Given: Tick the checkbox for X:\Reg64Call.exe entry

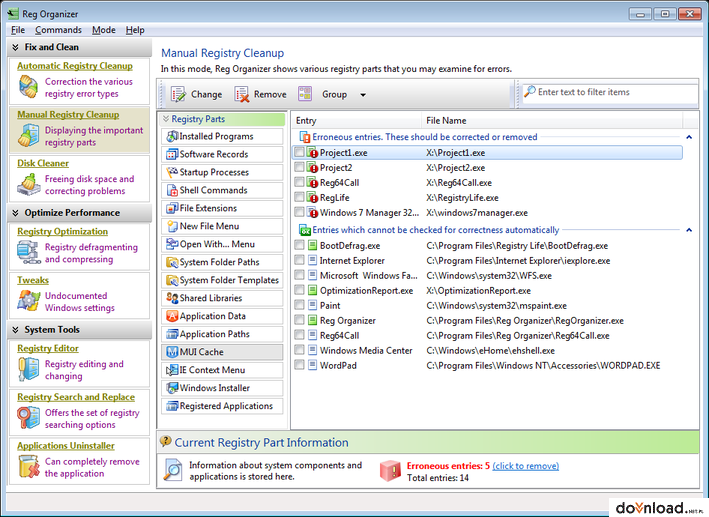Looking at the screenshot, I should click(299, 182).
